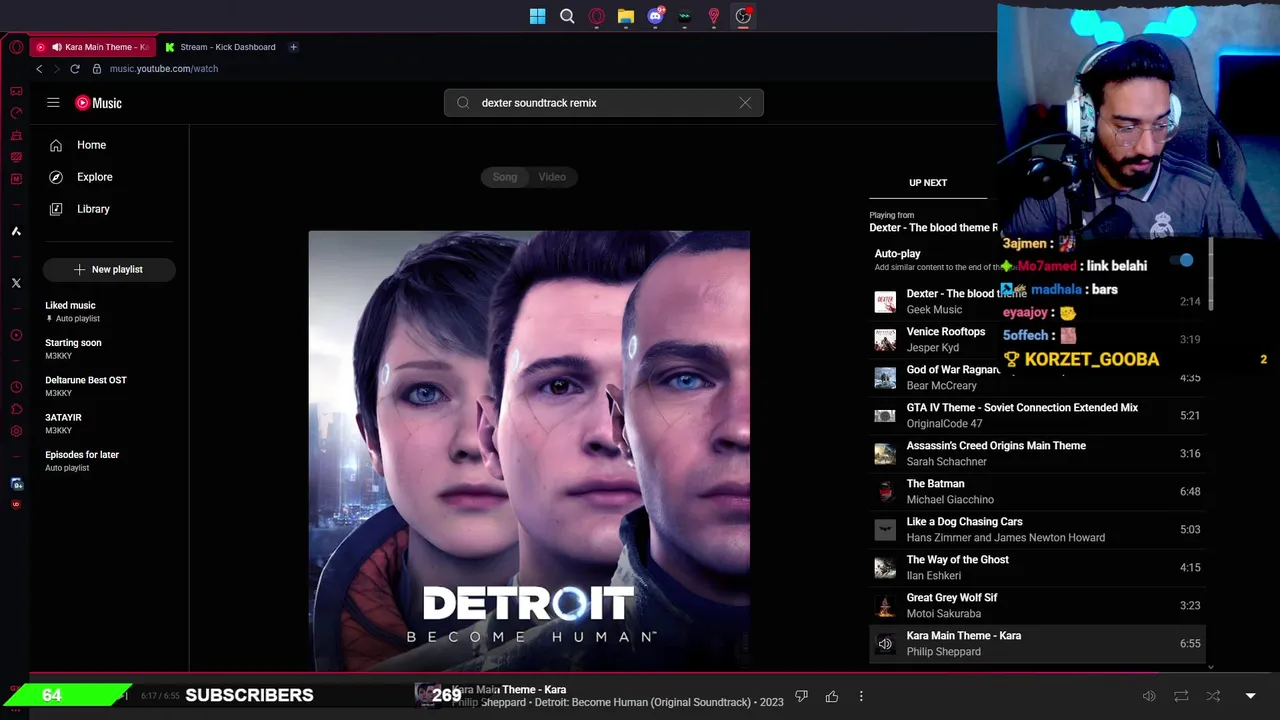The image size is (1280, 720).
Task: Go back in browser history
Action: coord(39,69)
